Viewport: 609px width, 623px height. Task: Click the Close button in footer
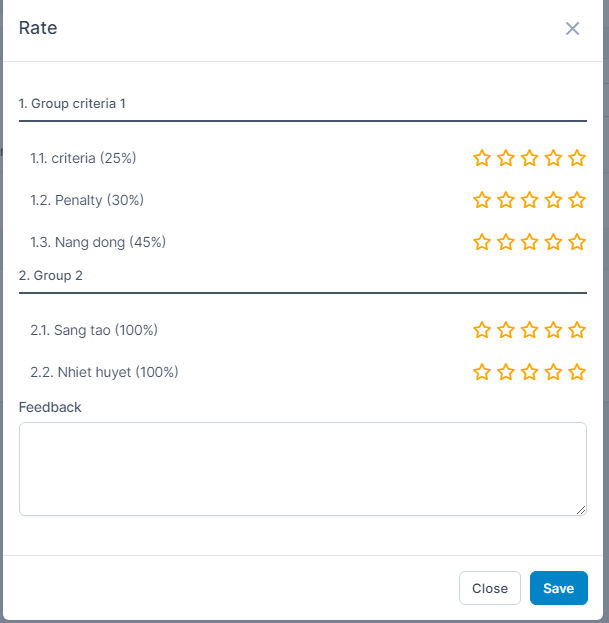[x=490, y=588]
